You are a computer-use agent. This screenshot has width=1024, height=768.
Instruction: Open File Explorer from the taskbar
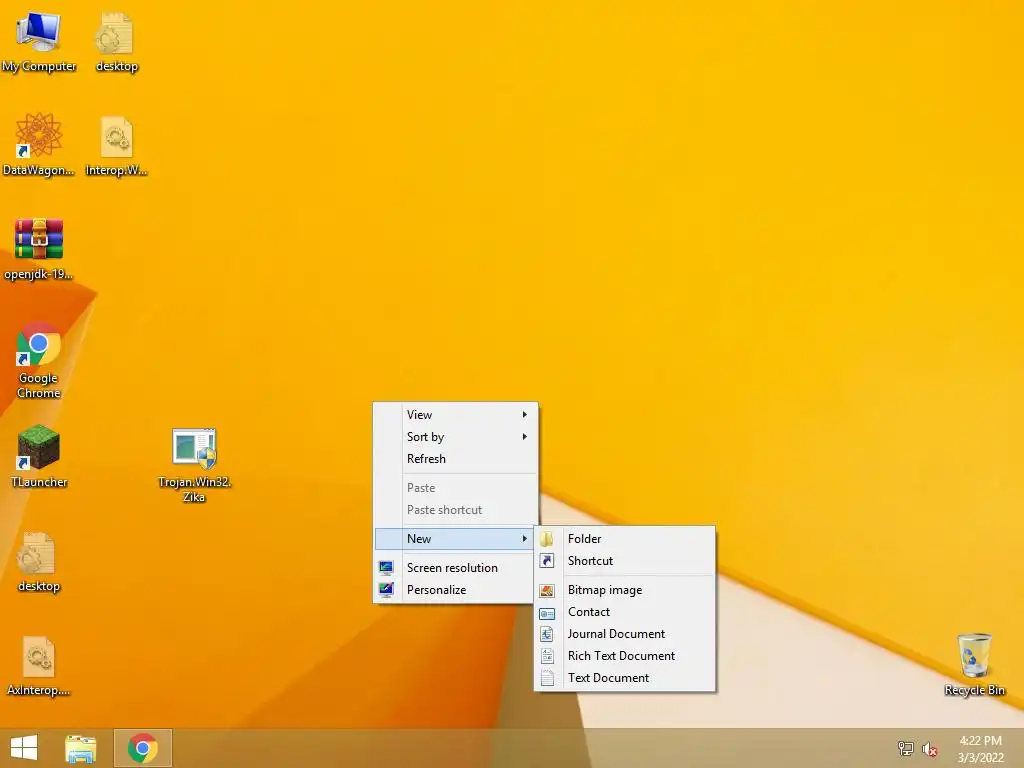80,748
